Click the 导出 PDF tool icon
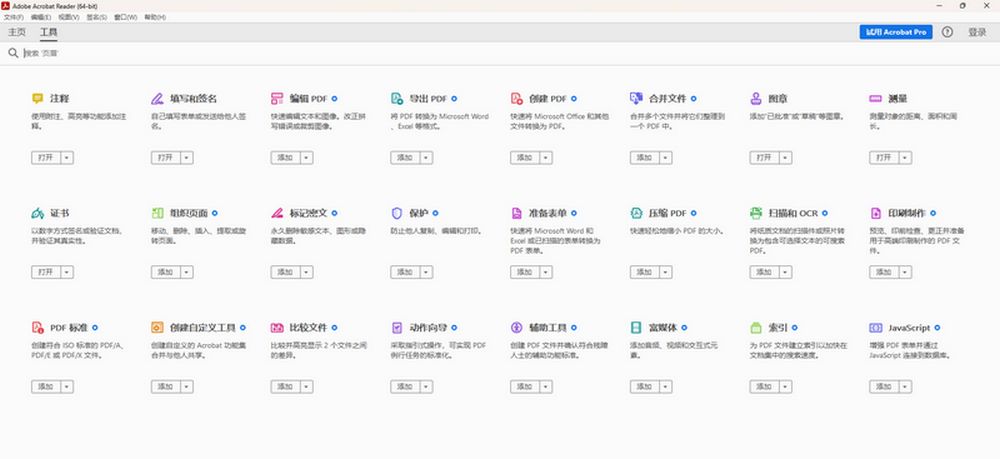Screen dimensions: 1000x459 coord(397,99)
